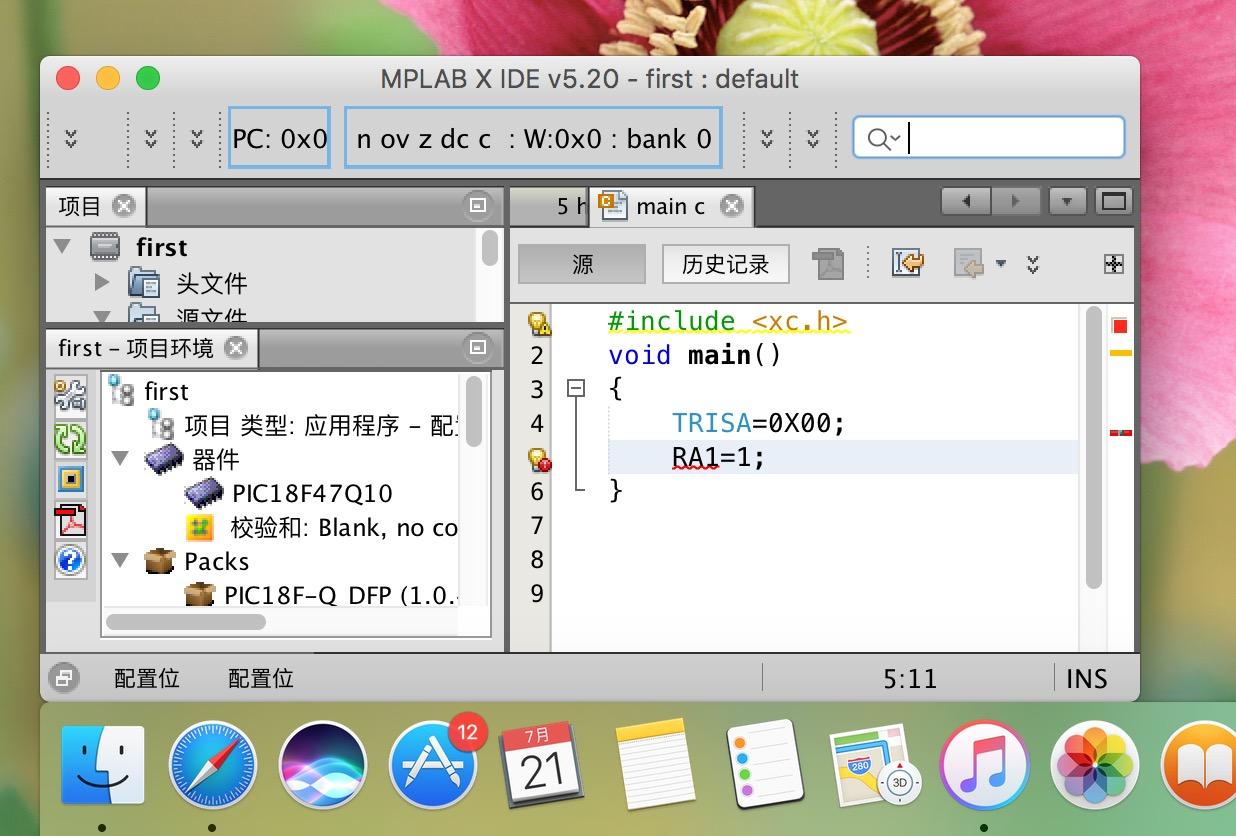Viewport: 1236px width, 836px height.
Task: Toggle the 历史记录 history view button
Action: [726, 264]
